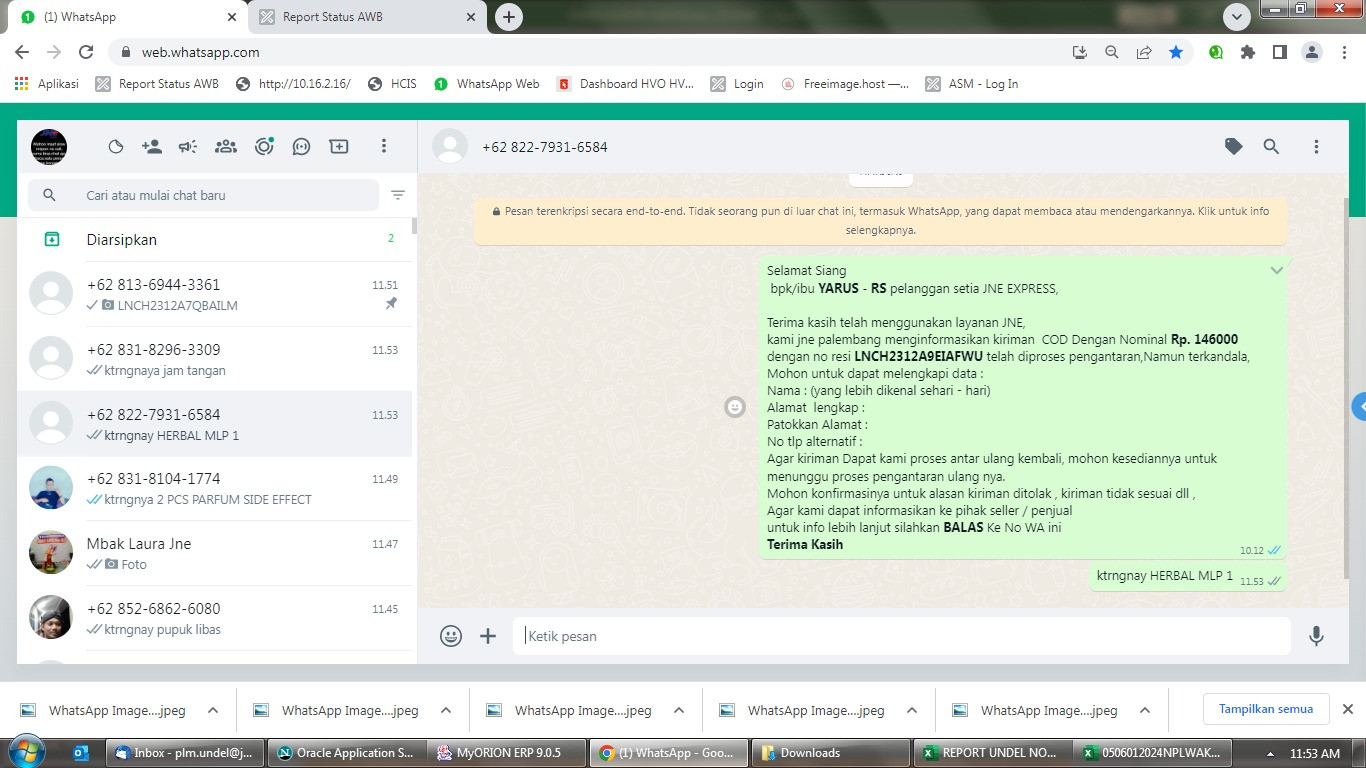Open the conversation three-dot menu
Screen dimensions: 1366x768
(x=1316, y=147)
